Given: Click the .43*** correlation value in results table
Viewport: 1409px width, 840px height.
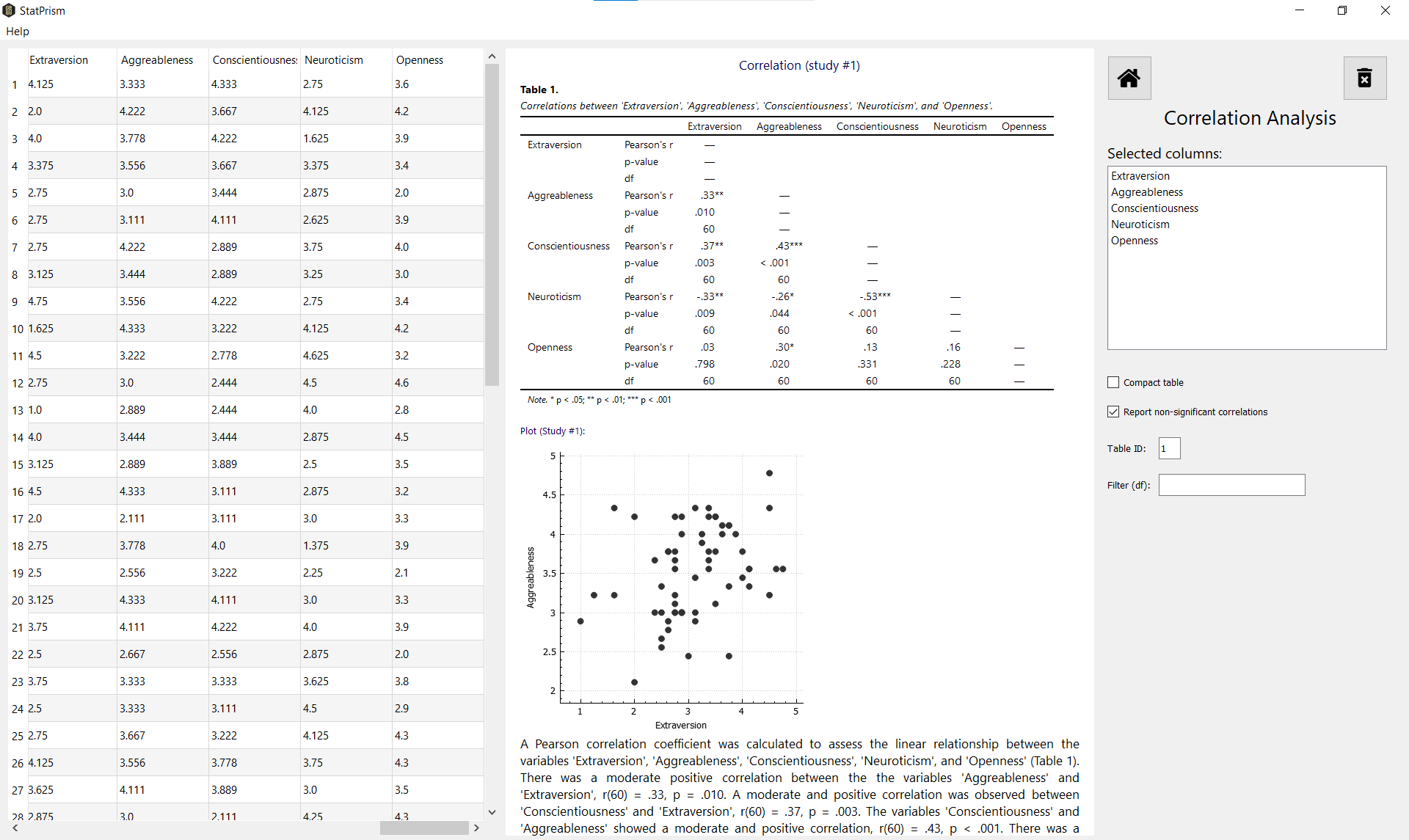Looking at the screenshot, I should click(x=789, y=246).
